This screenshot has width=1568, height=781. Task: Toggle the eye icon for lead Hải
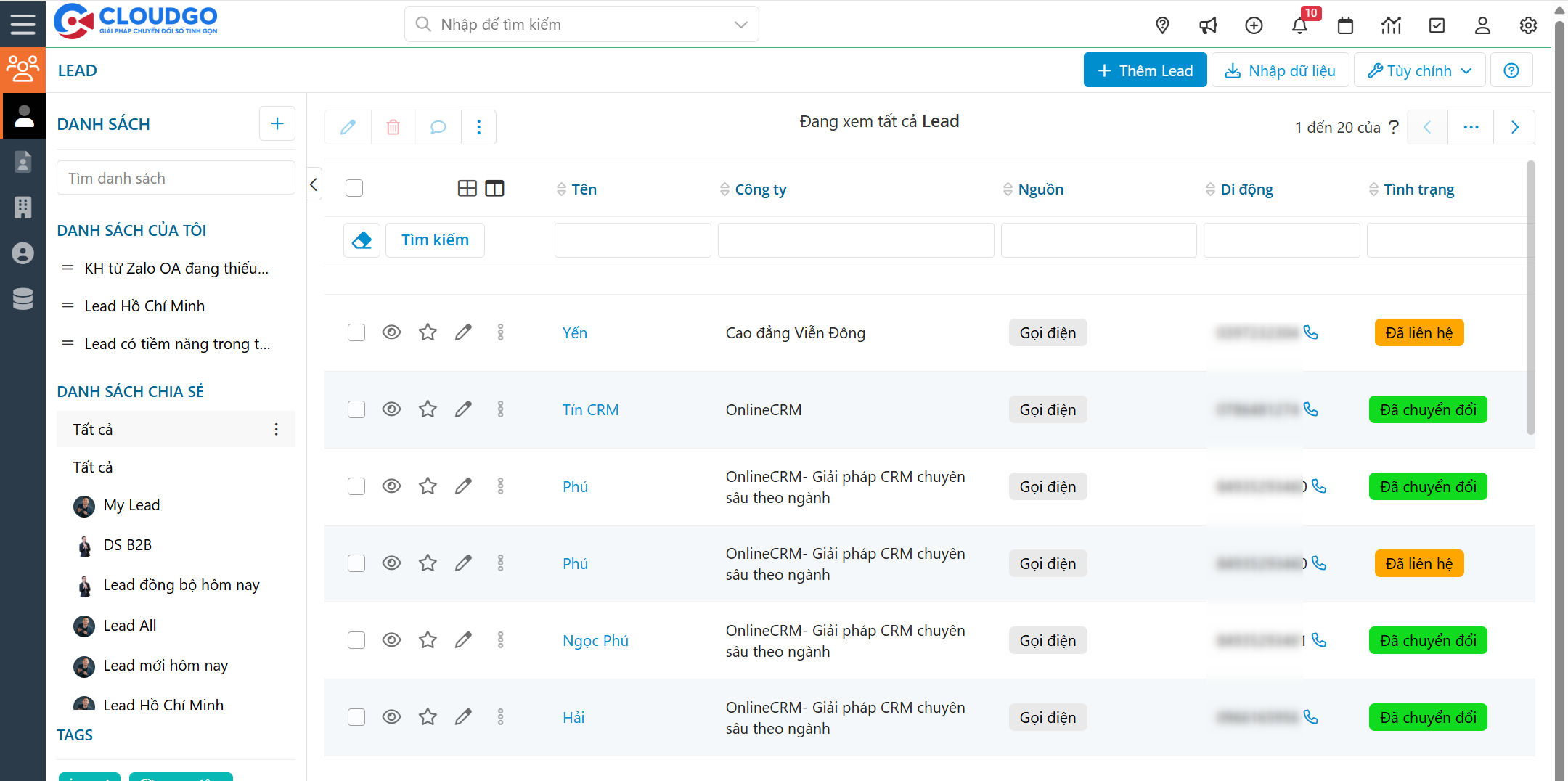pos(391,717)
